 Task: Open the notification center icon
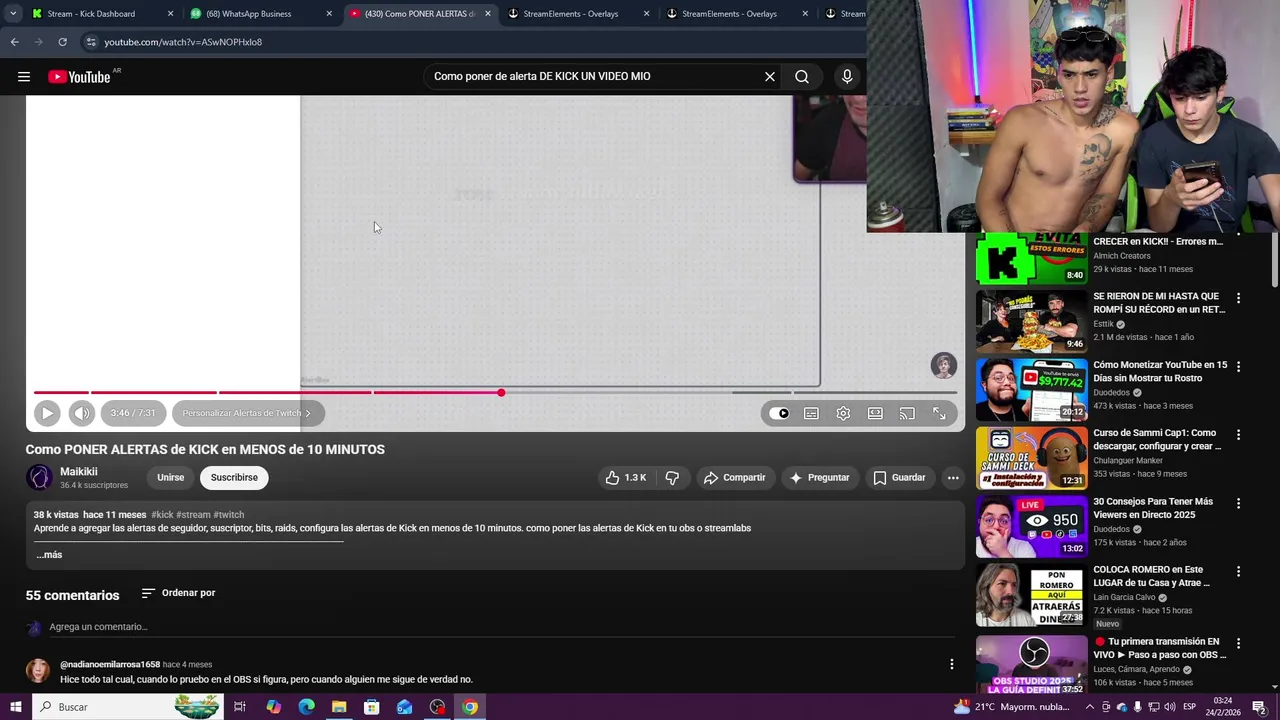tap(1259, 707)
